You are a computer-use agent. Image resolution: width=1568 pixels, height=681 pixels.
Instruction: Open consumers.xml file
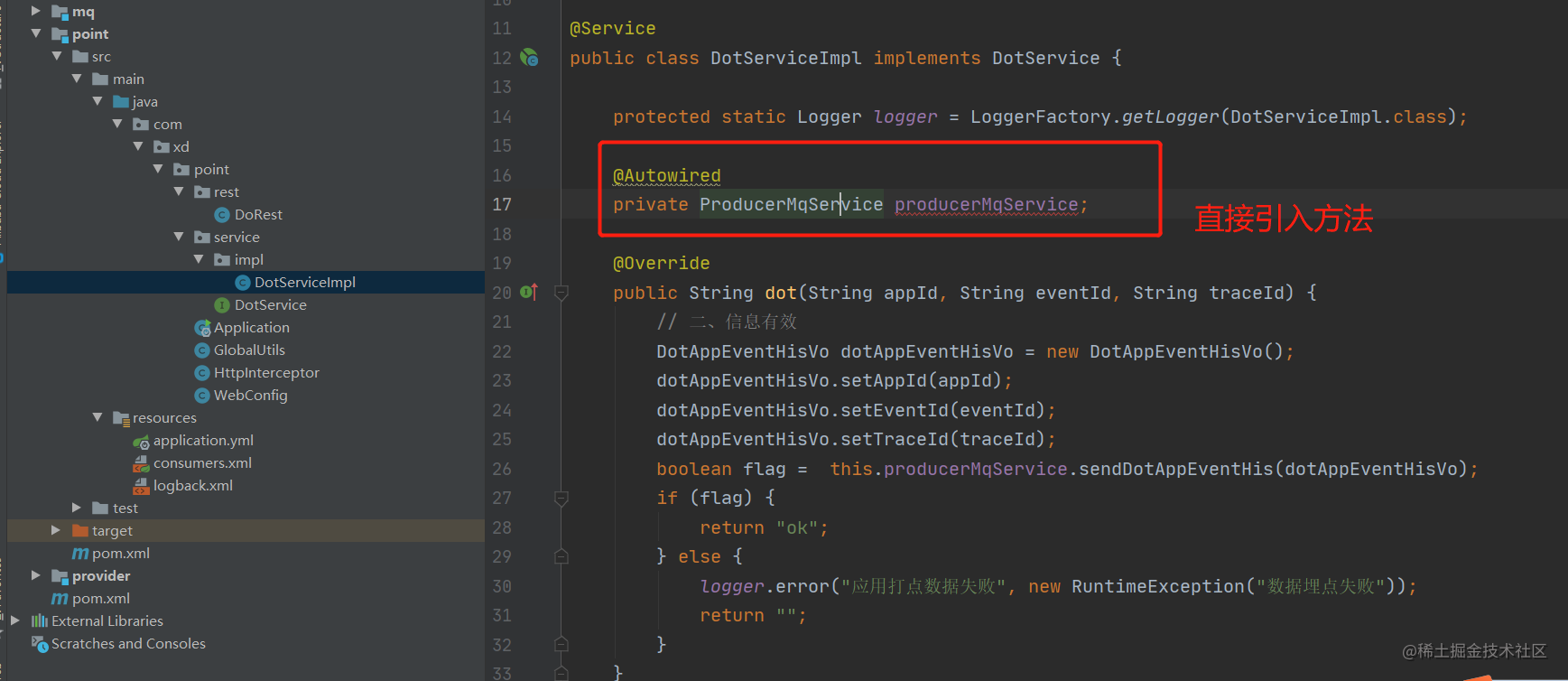[x=202, y=463]
